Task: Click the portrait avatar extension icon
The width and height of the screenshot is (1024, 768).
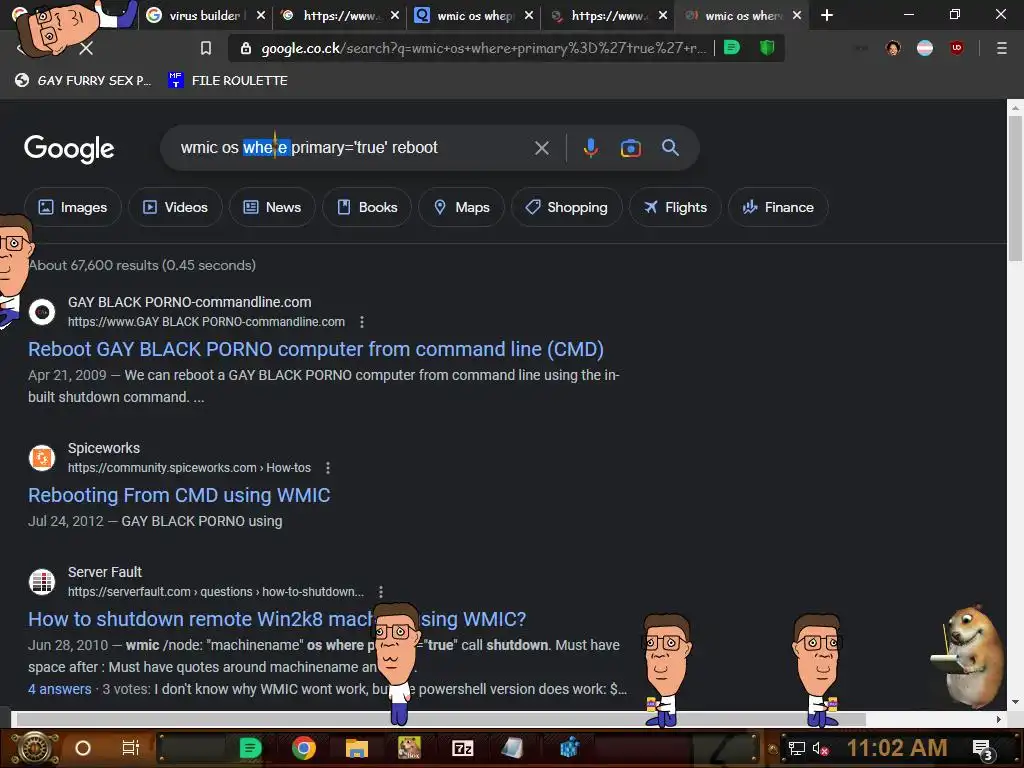Action: pyautogui.click(x=893, y=48)
